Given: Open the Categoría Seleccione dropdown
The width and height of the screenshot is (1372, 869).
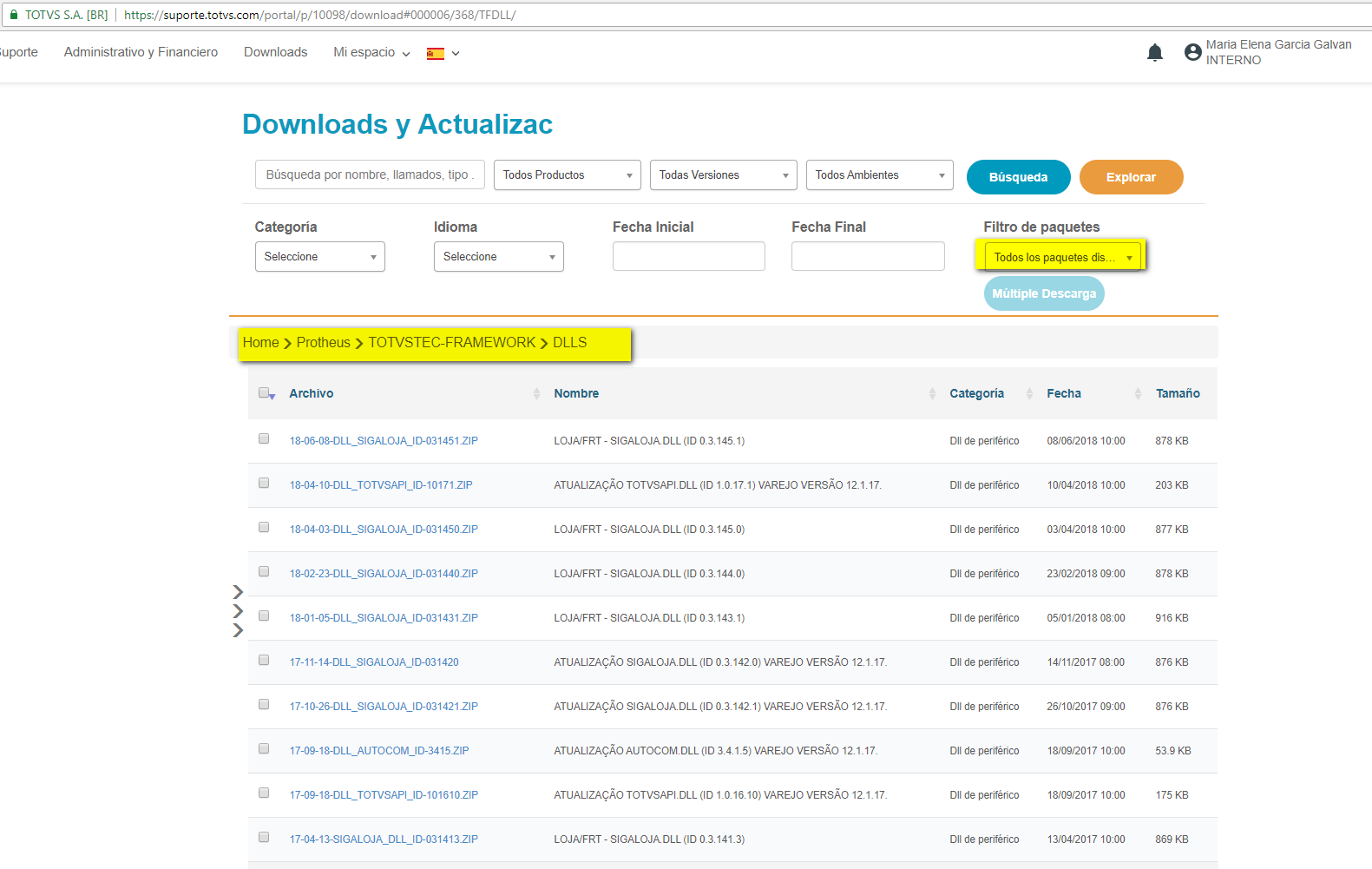Looking at the screenshot, I should (x=320, y=256).
